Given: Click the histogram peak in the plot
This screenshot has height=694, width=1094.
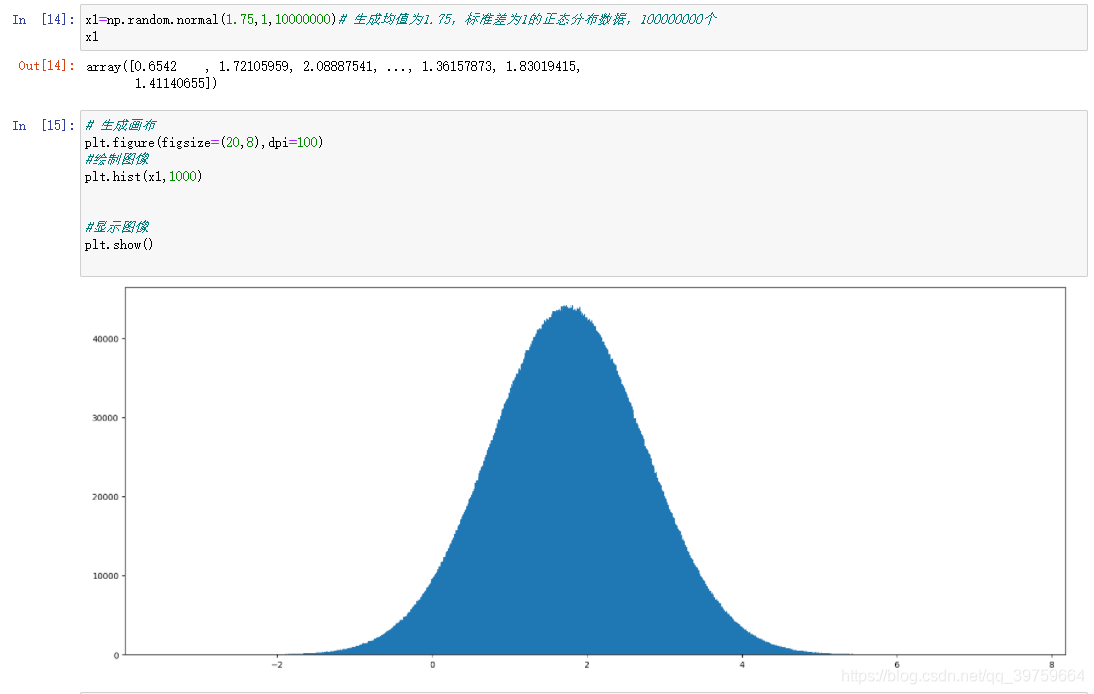Looking at the screenshot, I should (569, 308).
